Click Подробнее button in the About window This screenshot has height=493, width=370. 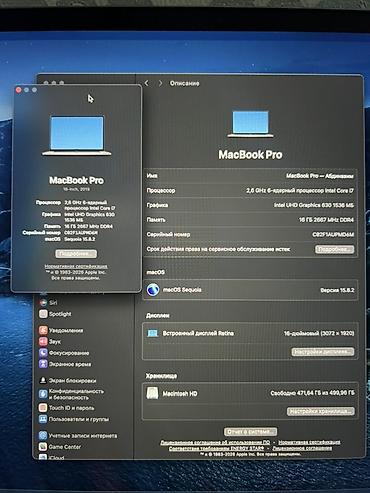pyautogui.click(x=76, y=254)
